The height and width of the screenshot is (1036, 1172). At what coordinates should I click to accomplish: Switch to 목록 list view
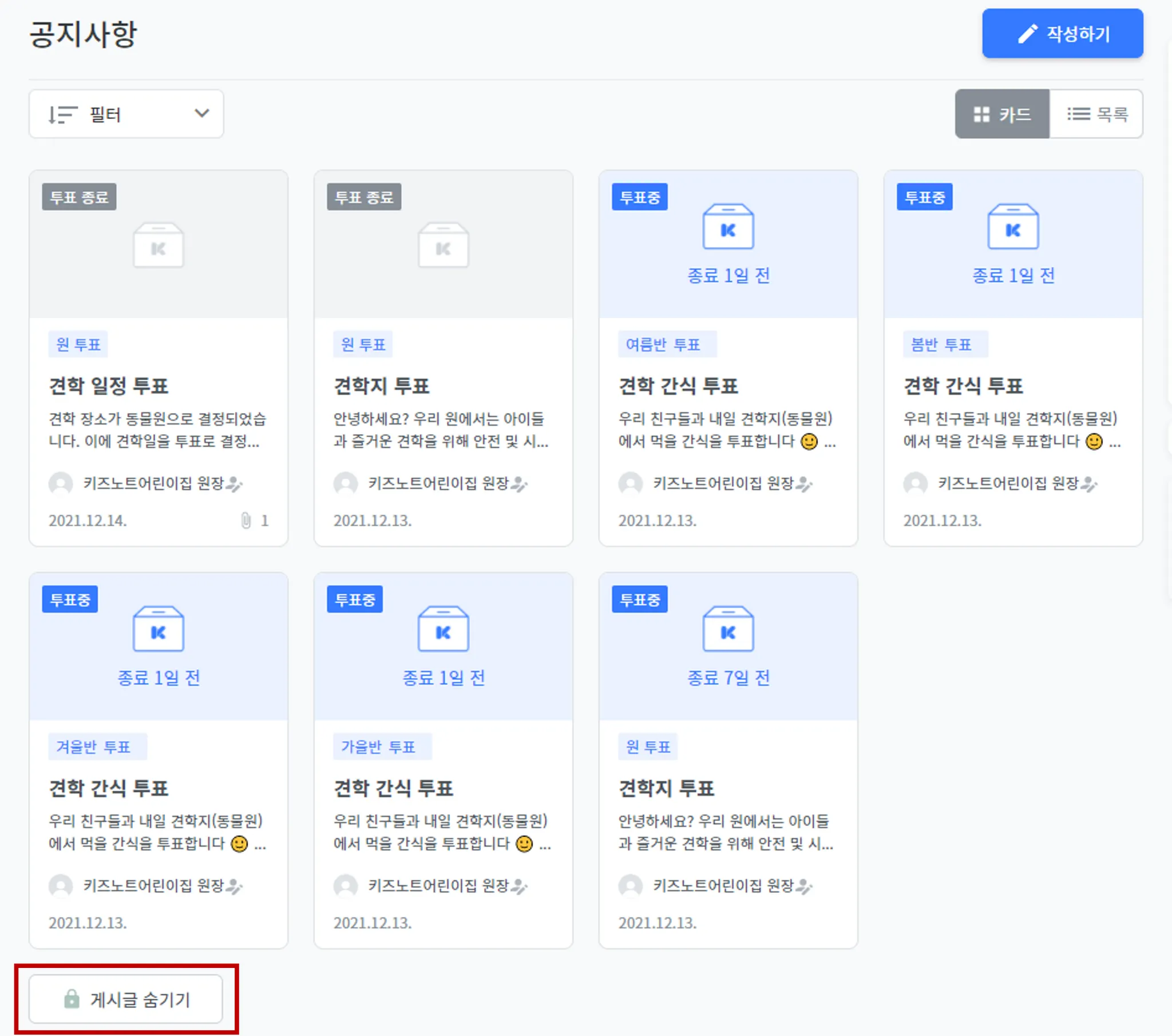(1096, 114)
